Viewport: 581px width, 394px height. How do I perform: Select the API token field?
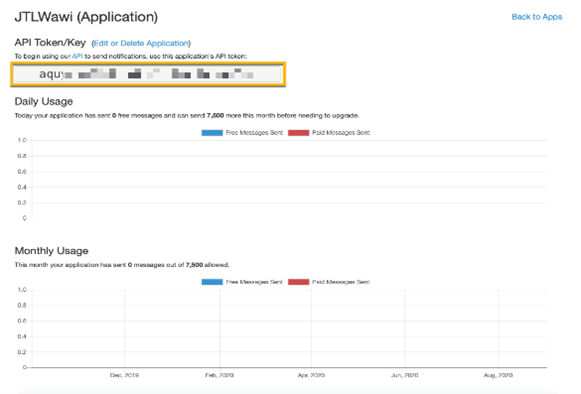click(148, 74)
